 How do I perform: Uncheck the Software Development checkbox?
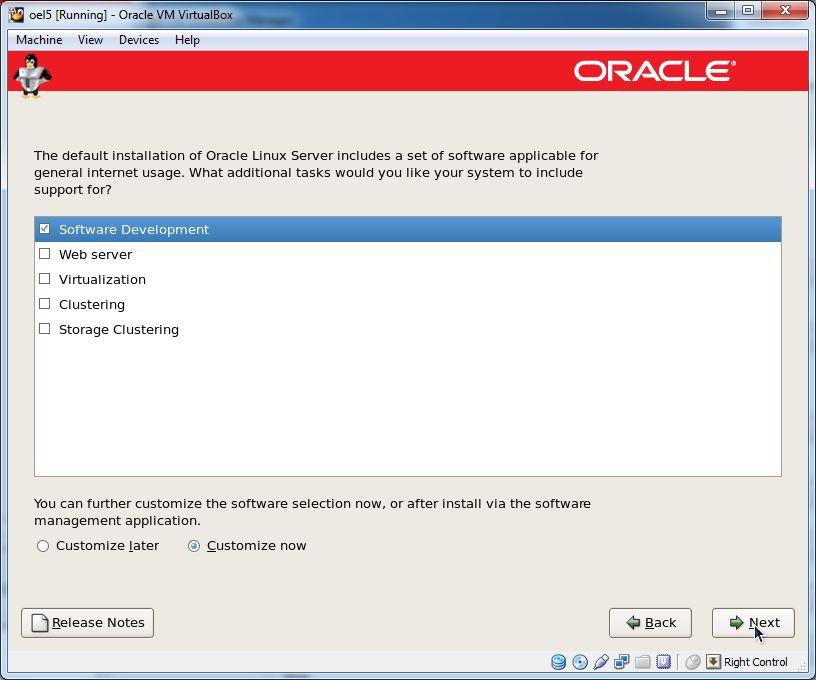[45, 229]
